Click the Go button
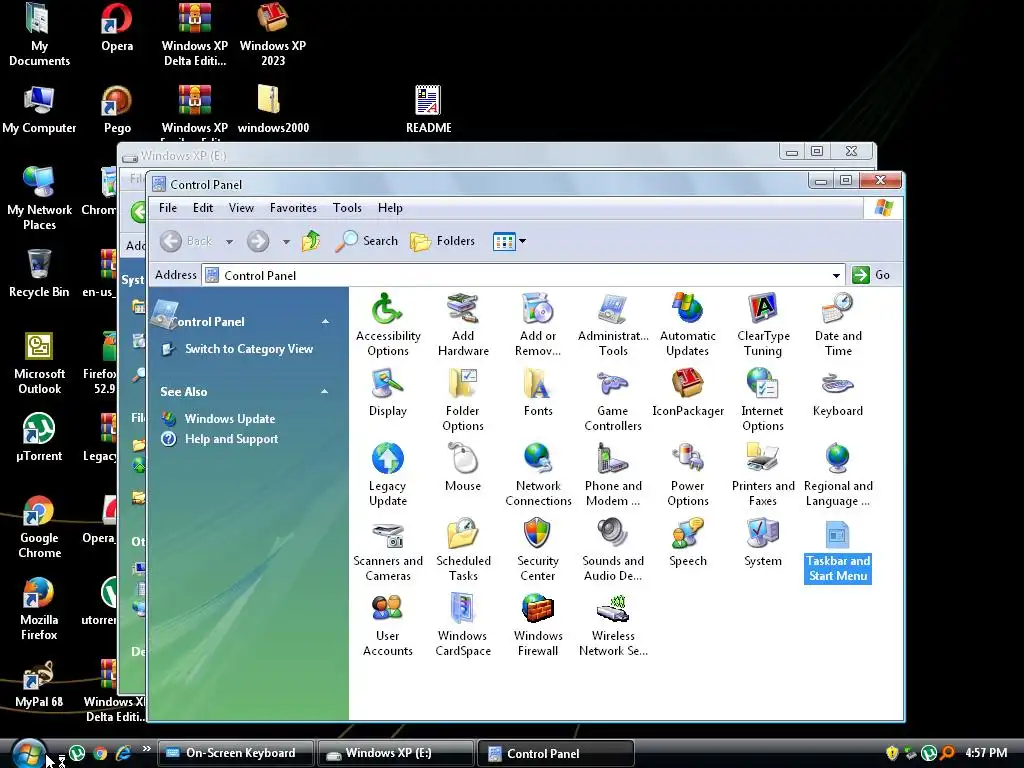 coord(871,275)
